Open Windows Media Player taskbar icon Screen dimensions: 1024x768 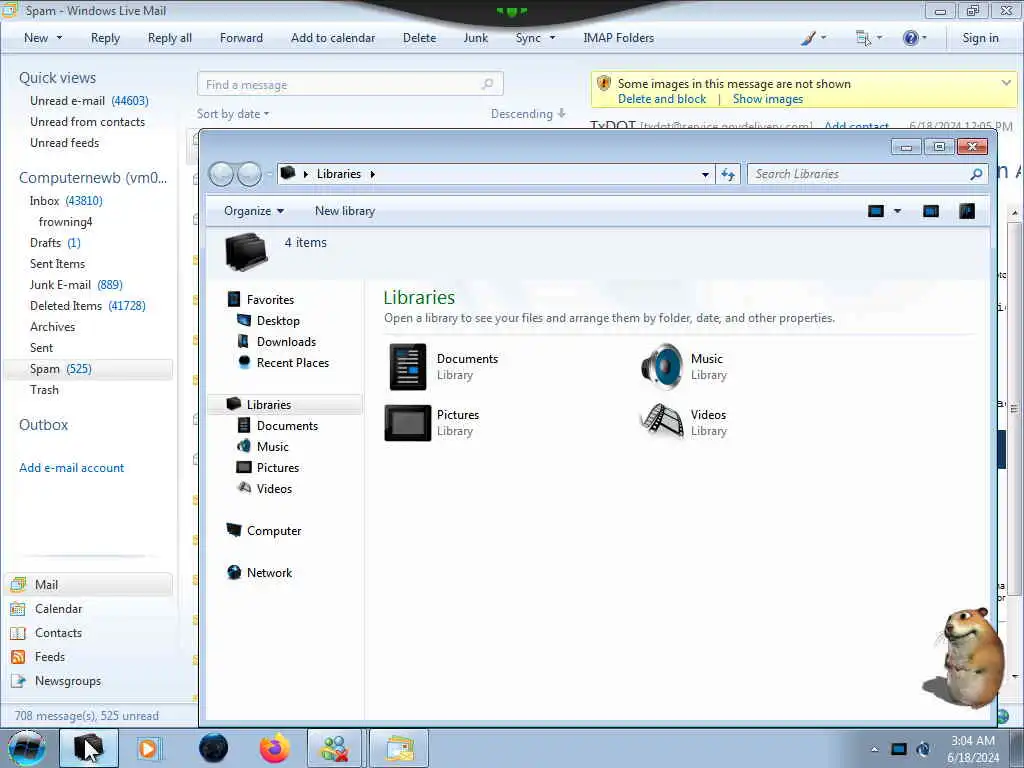(x=149, y=748)
